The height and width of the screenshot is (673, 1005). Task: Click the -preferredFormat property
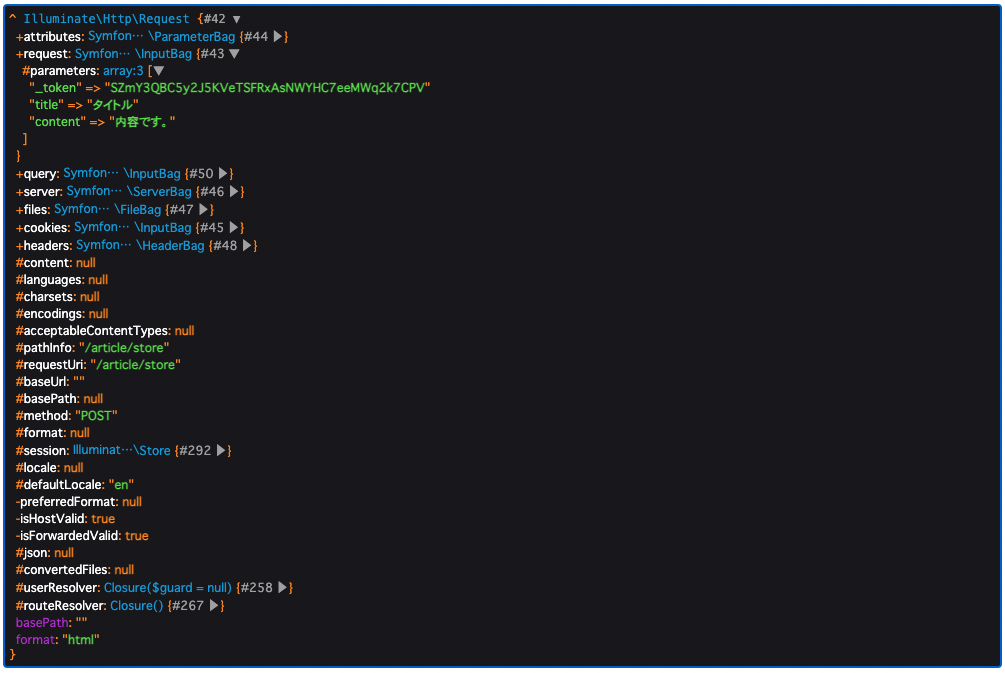pyautogui.click(x=79, y=501)
